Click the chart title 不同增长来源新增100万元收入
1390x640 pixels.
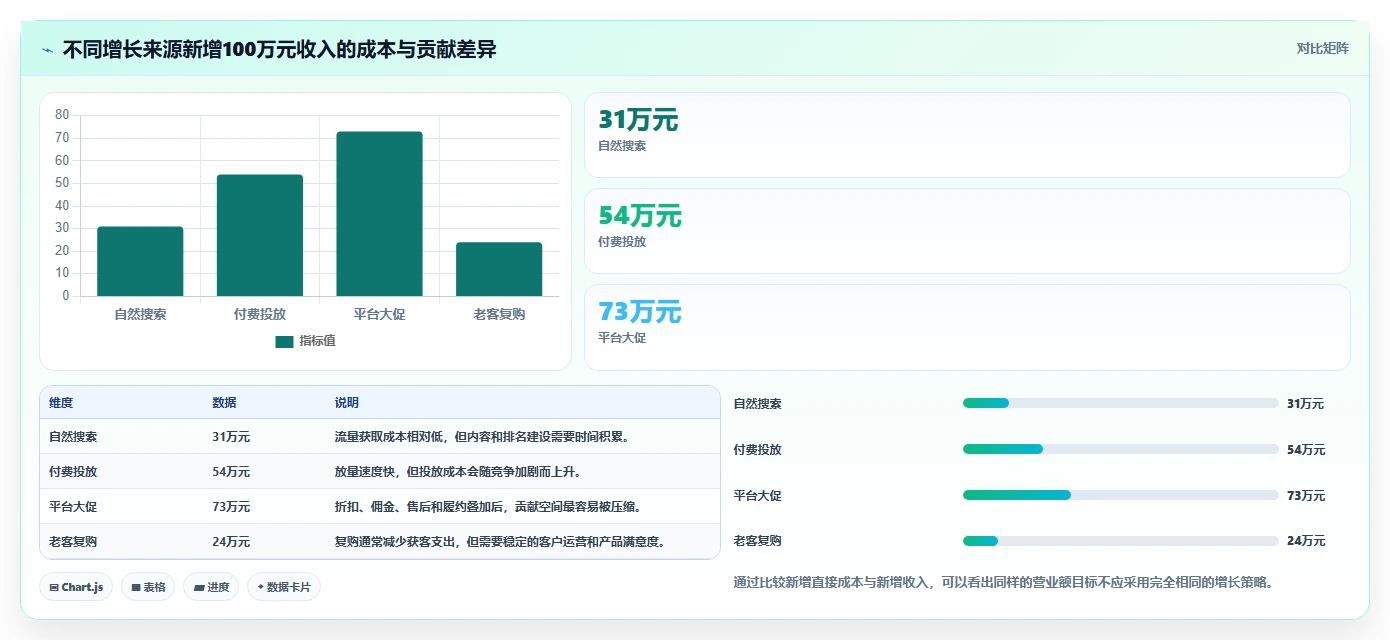[279, 50]
